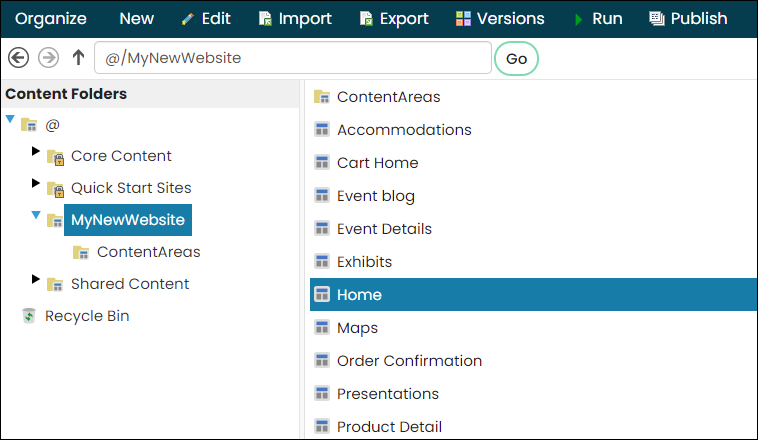Image resolution: width=758 pixels, height=440 pixels.
Task: Select the highlighted Home item
Action: click(534, 294)
